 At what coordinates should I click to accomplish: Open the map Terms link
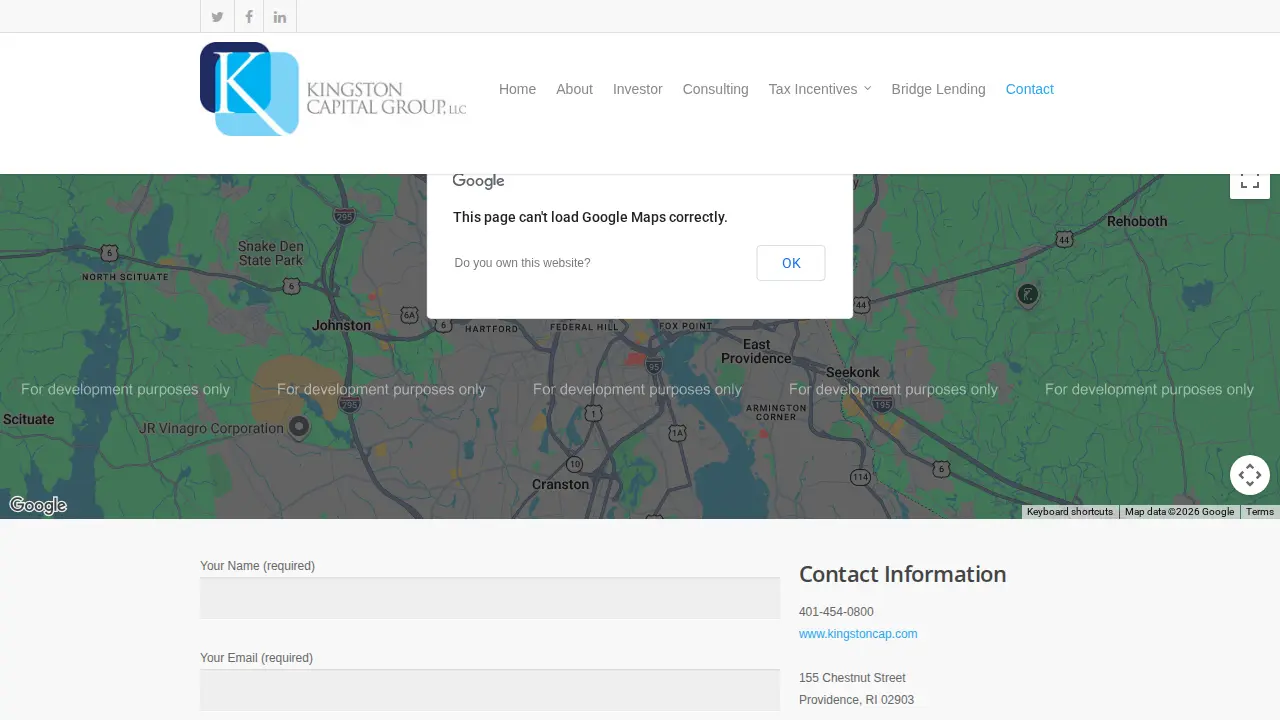(x=1260, y=512)
